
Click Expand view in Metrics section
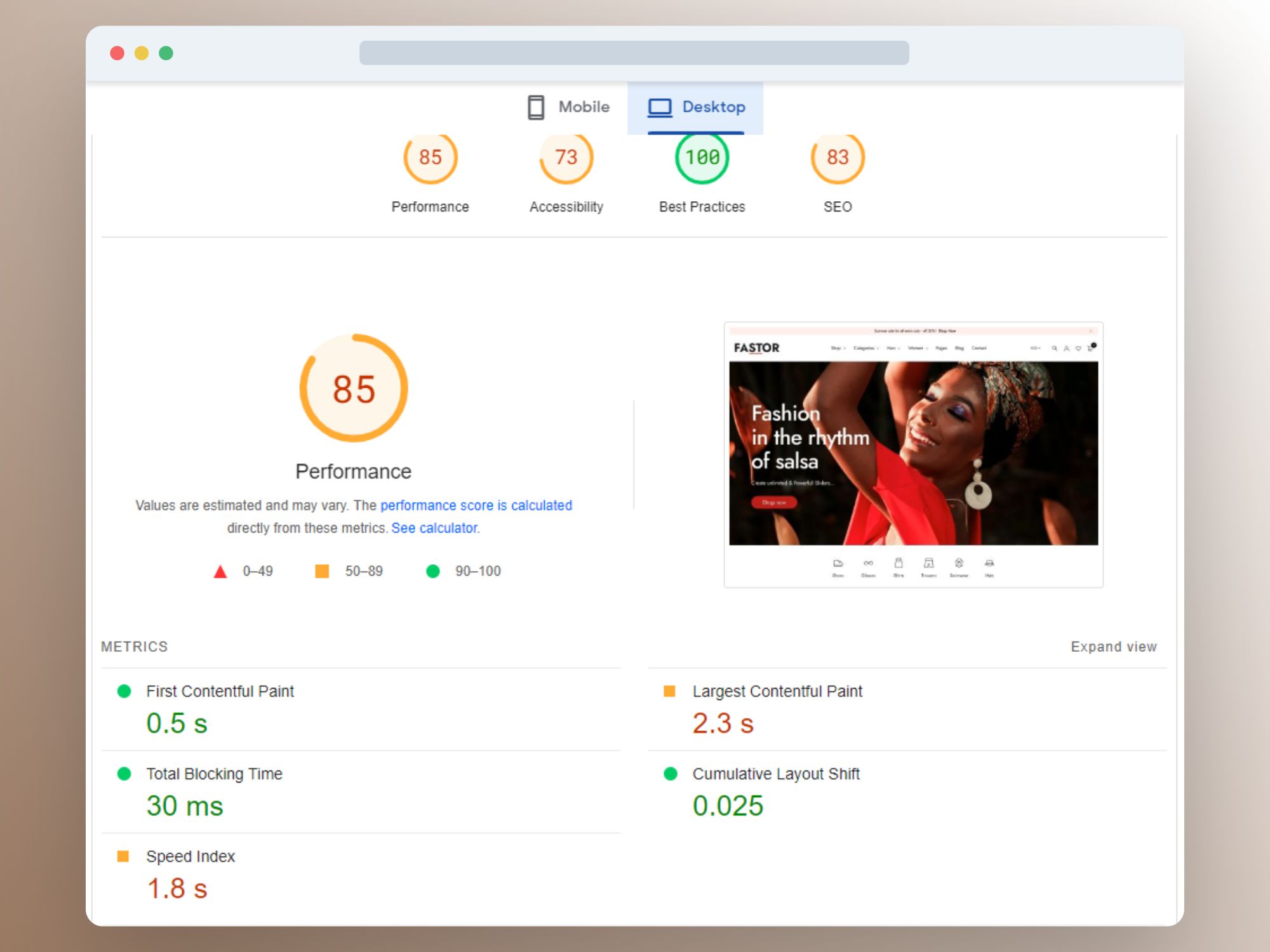(x=1114, y=647)
